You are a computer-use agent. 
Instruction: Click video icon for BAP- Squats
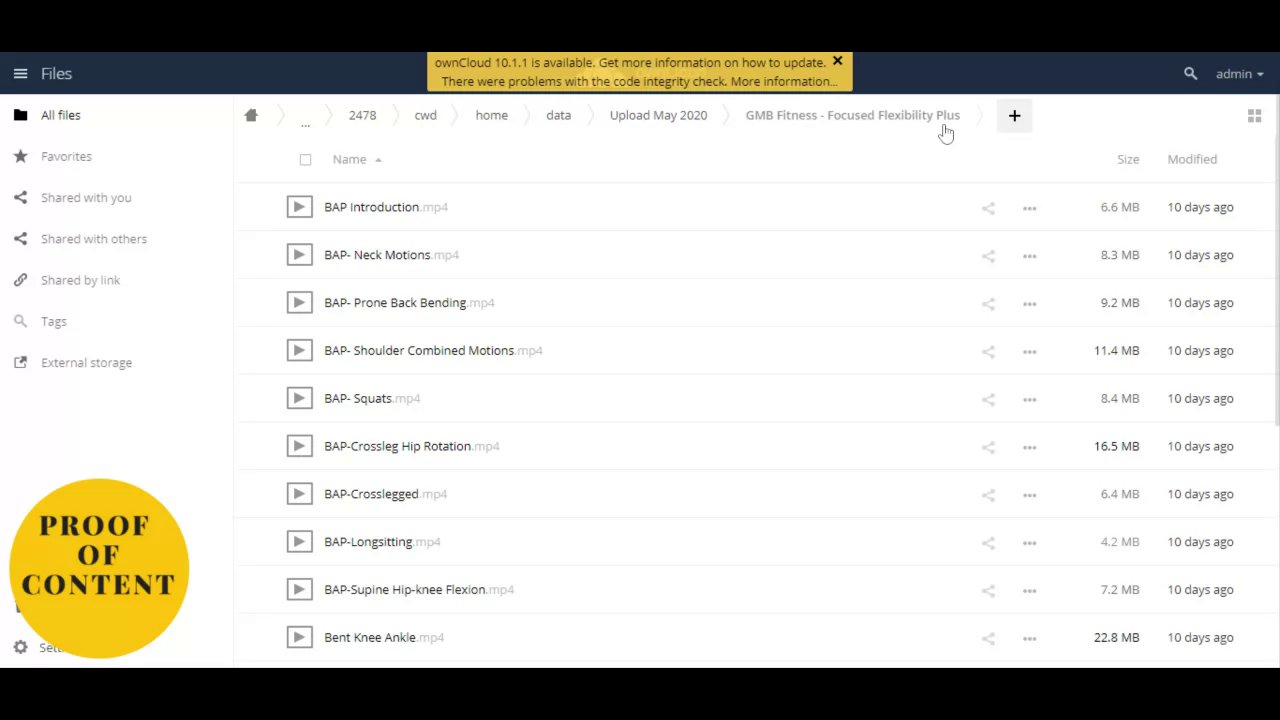(299, 398)
